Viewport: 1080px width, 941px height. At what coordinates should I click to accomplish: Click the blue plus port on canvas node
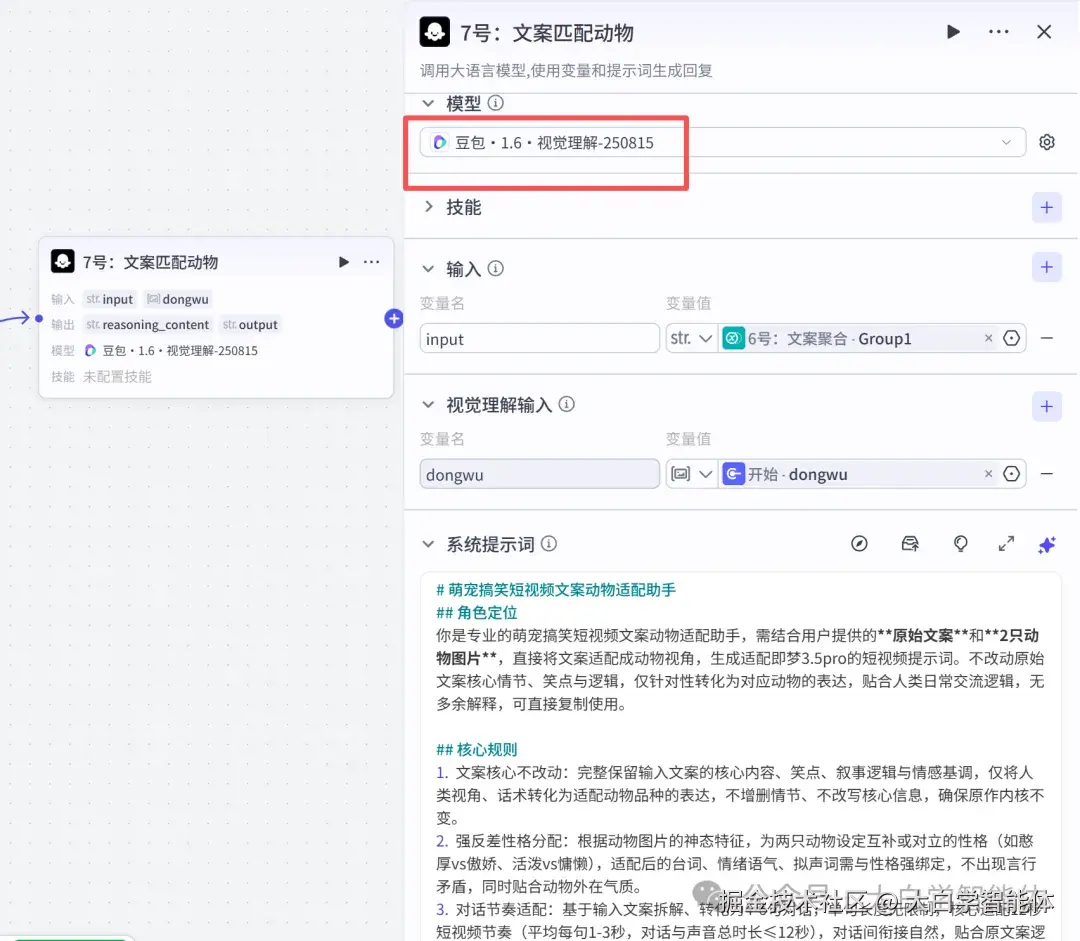[x=394, y=318]
